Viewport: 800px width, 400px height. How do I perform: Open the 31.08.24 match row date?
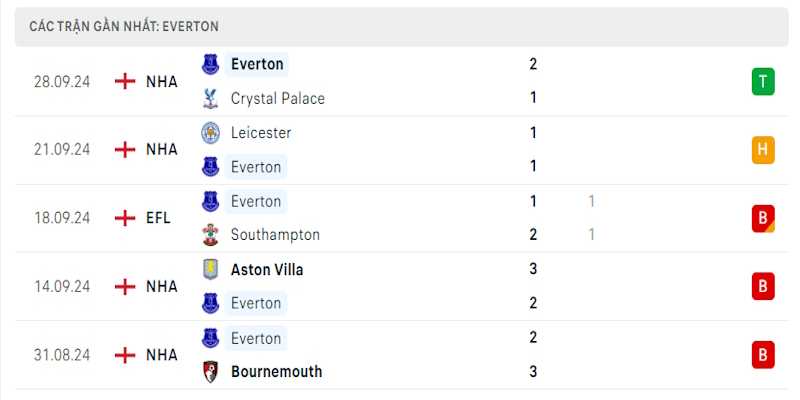coord(62,355)
